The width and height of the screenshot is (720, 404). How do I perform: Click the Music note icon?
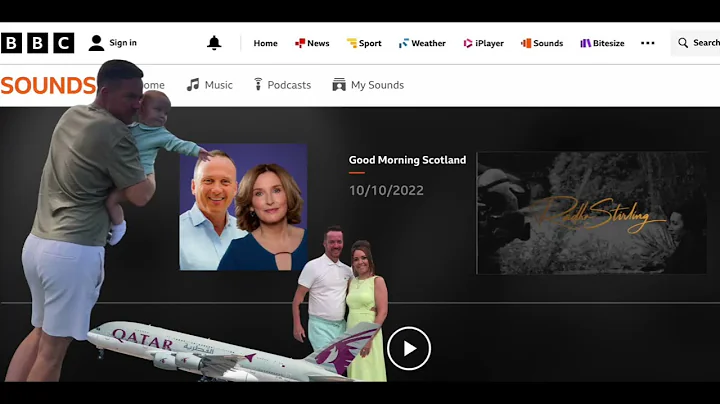(193, 84)
